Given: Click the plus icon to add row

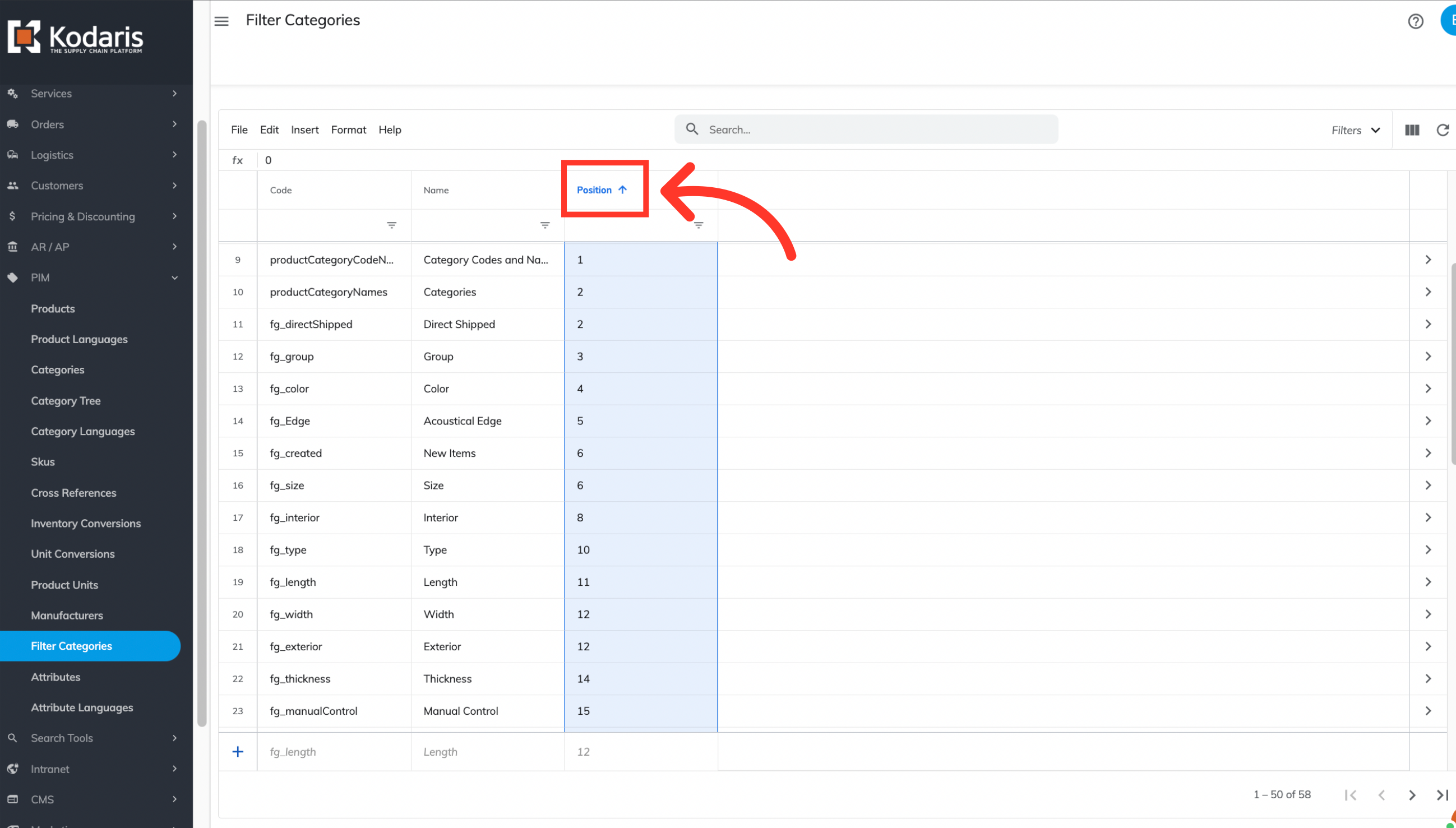Looking at the screenshot, I should [238, 752].
